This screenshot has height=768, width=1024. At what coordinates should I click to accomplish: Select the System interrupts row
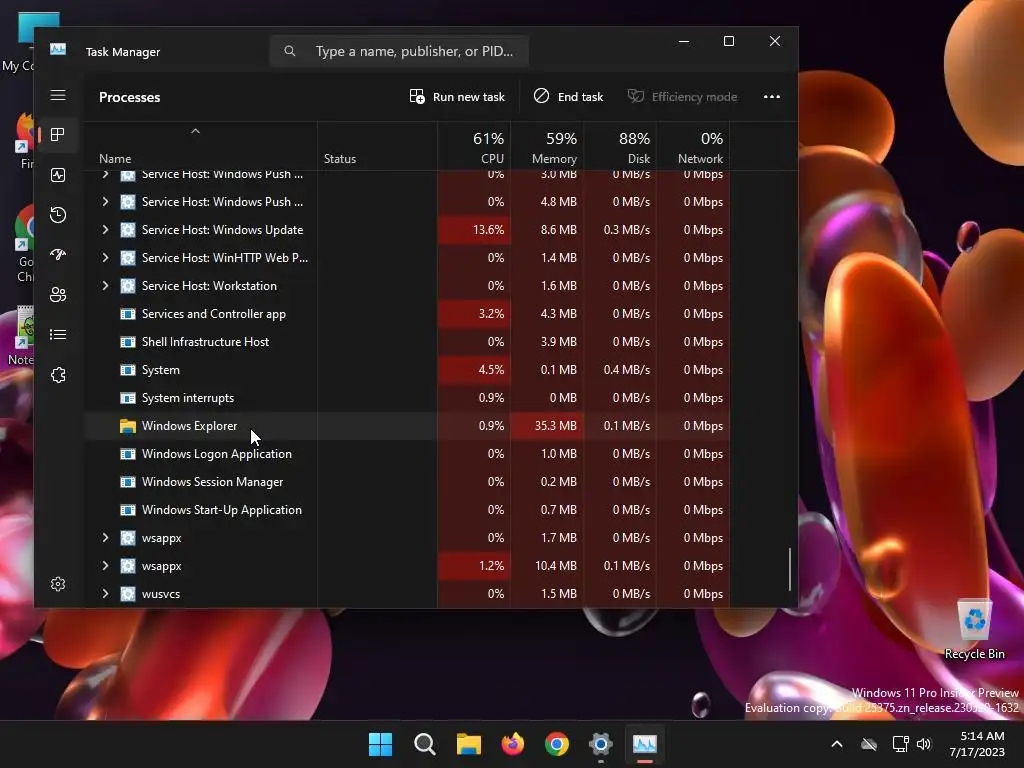pyautogui.click(x=407, y=398)
